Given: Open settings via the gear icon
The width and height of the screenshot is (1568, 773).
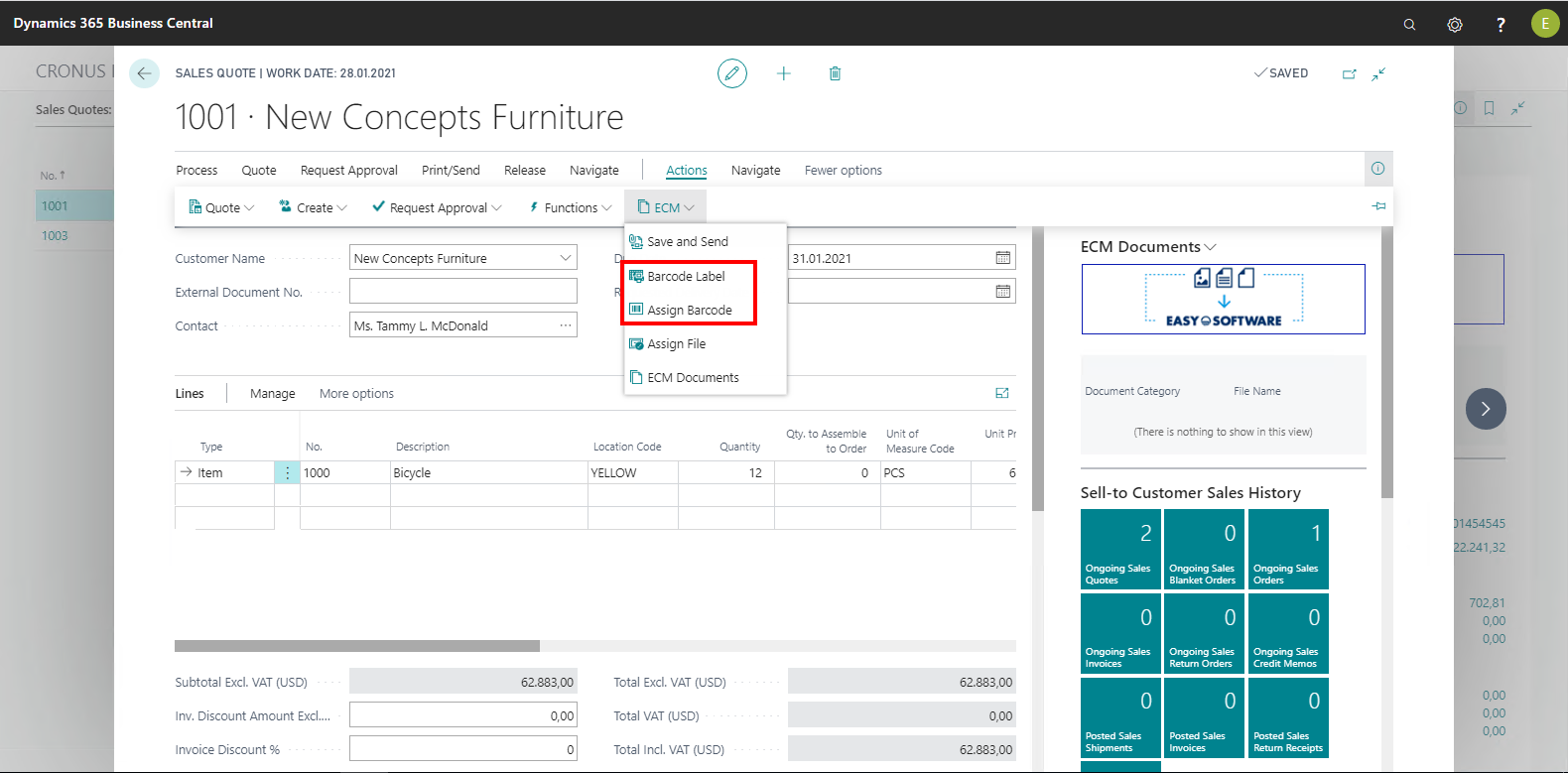Looking at the screenshot, I should point(1455,24).
